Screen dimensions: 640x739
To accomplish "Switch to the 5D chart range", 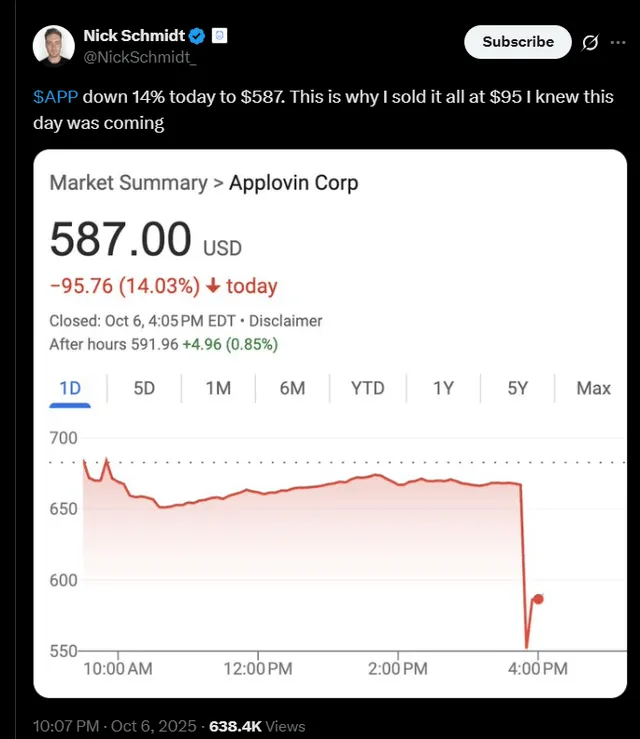I will tap(144, 389).
